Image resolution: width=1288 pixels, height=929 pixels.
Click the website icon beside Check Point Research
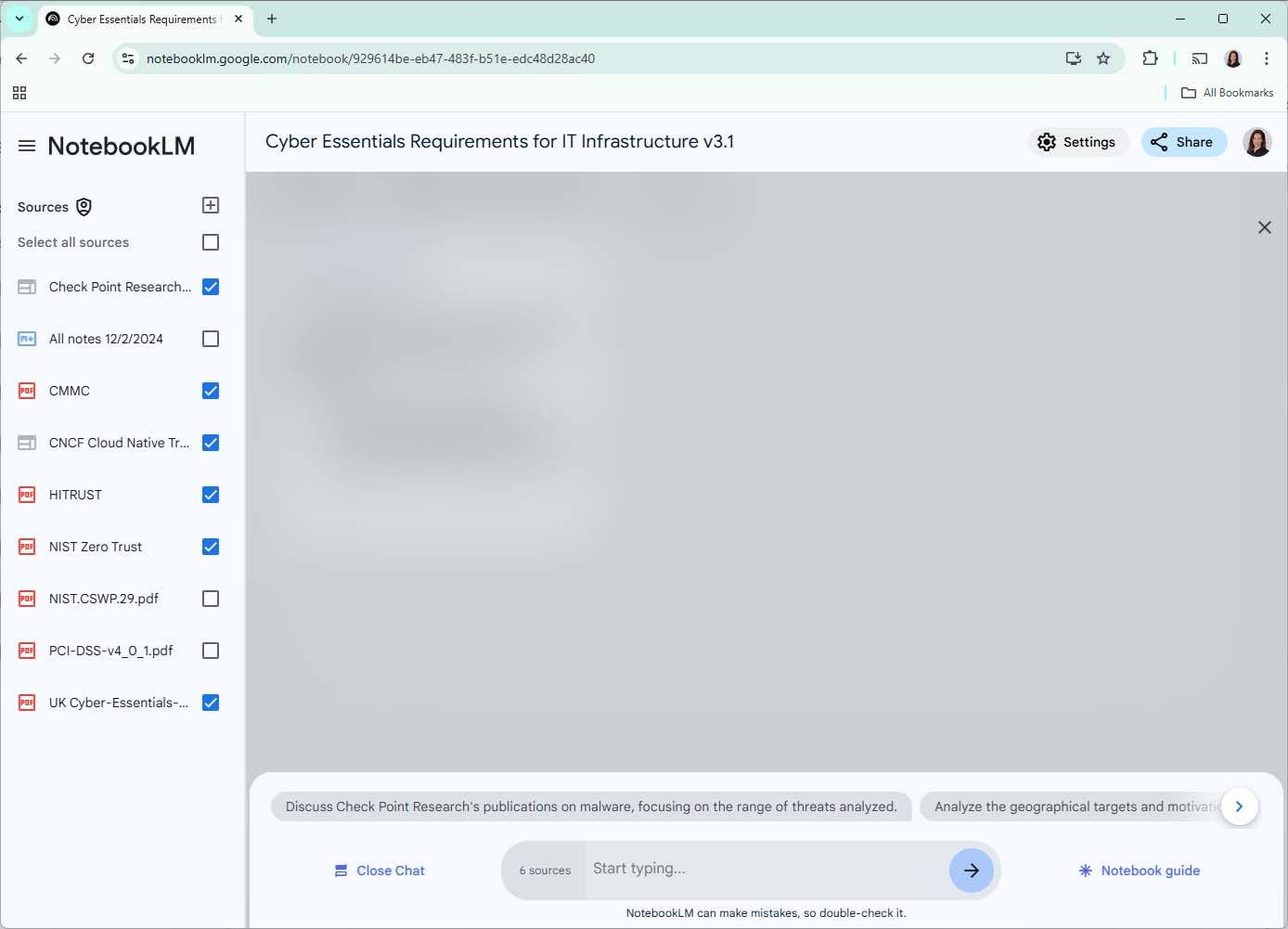[26, 287]
